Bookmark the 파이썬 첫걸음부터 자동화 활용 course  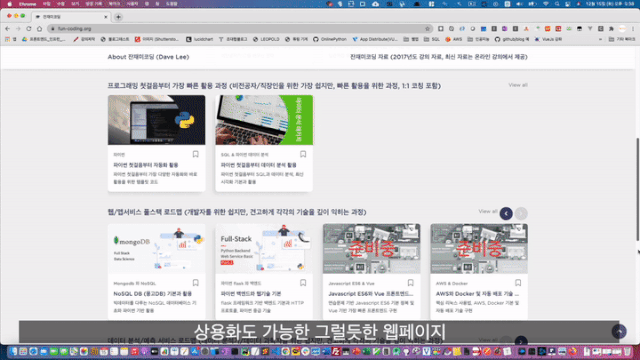tap(196, 154)
